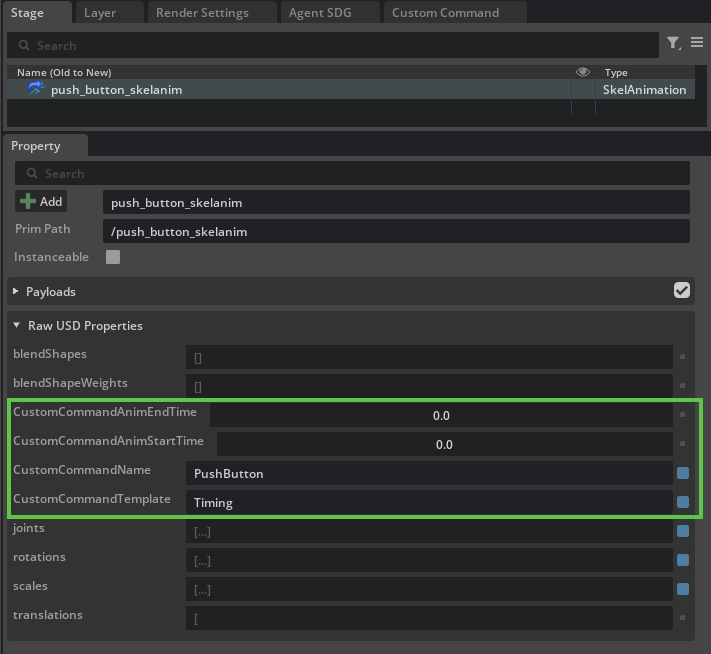711x654 pixels.
Task: Click the Add button
Action: (41, 201)
